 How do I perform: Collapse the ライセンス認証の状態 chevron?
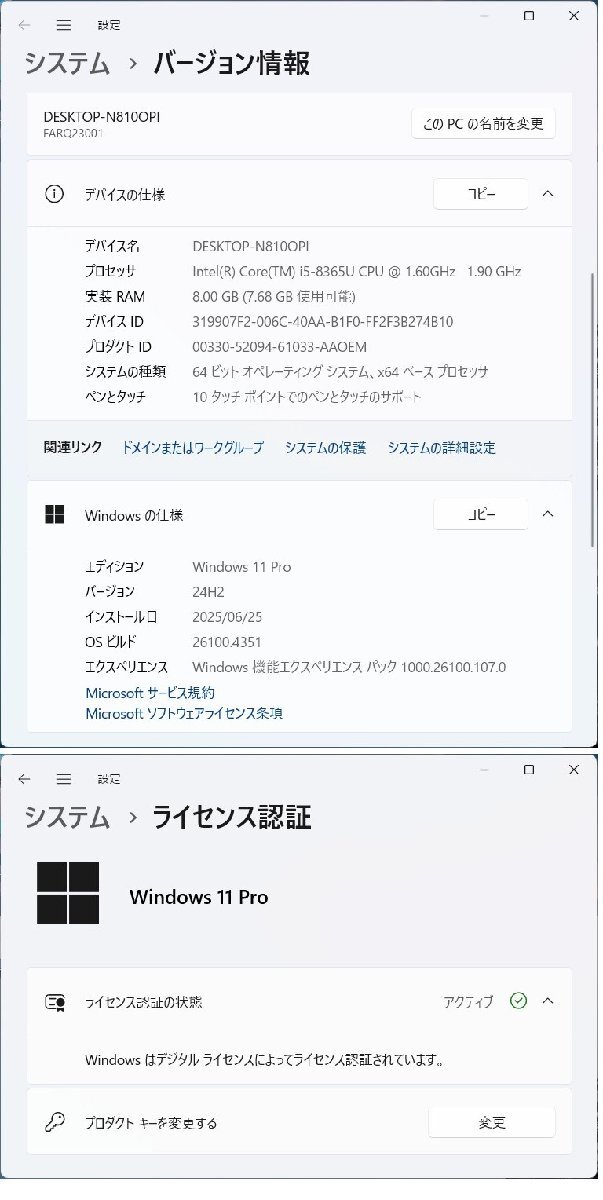point(547,1000)
